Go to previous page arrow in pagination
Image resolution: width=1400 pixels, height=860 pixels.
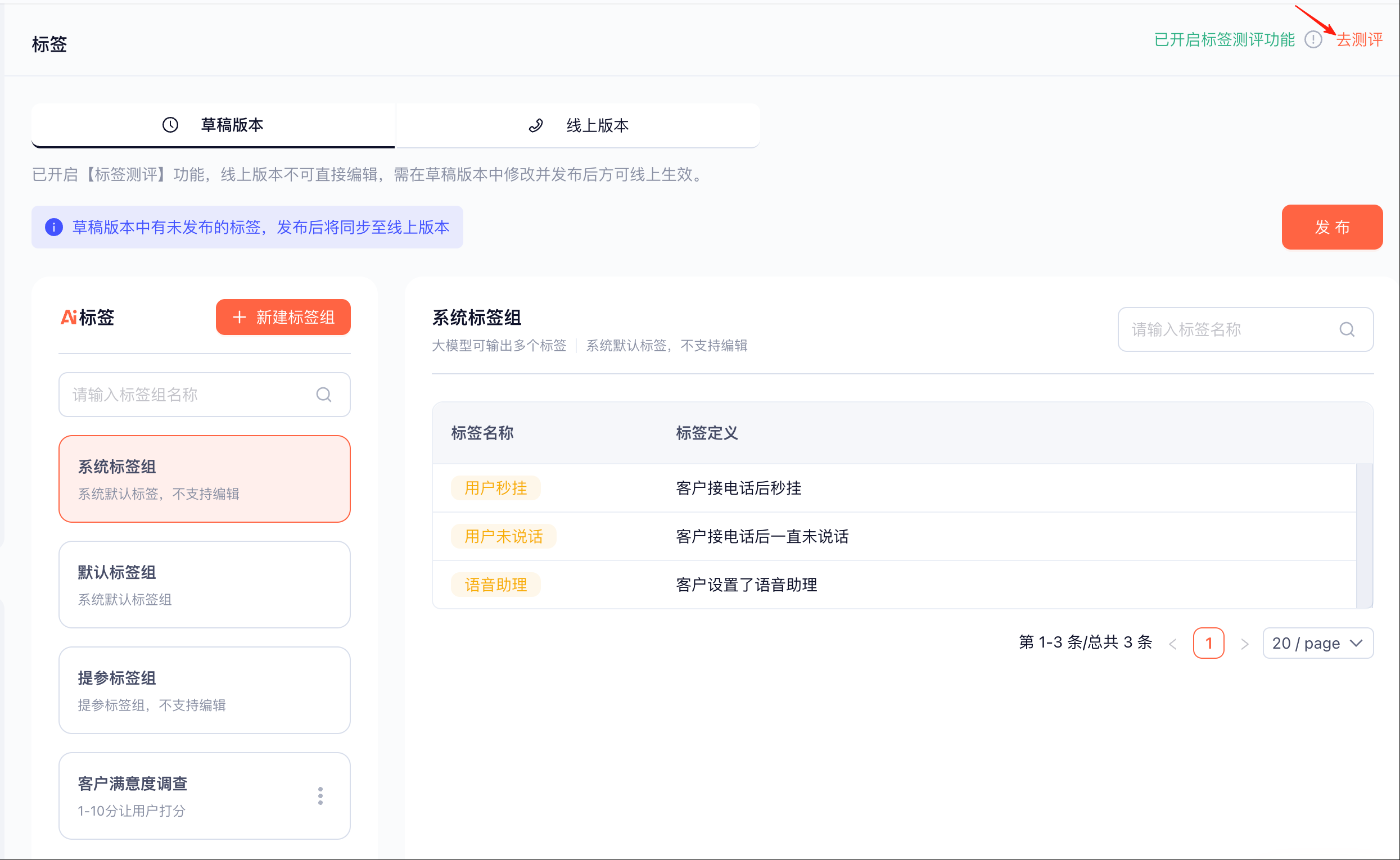pyautogui.click(x=1172, y=643)
